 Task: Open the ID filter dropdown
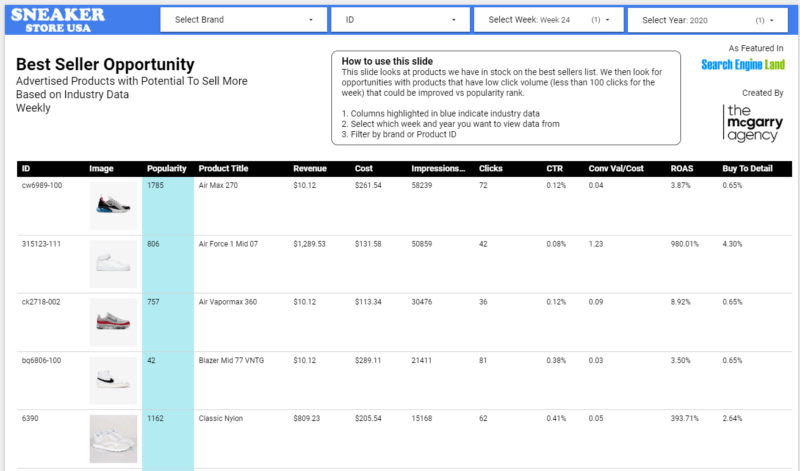point(402,20)
